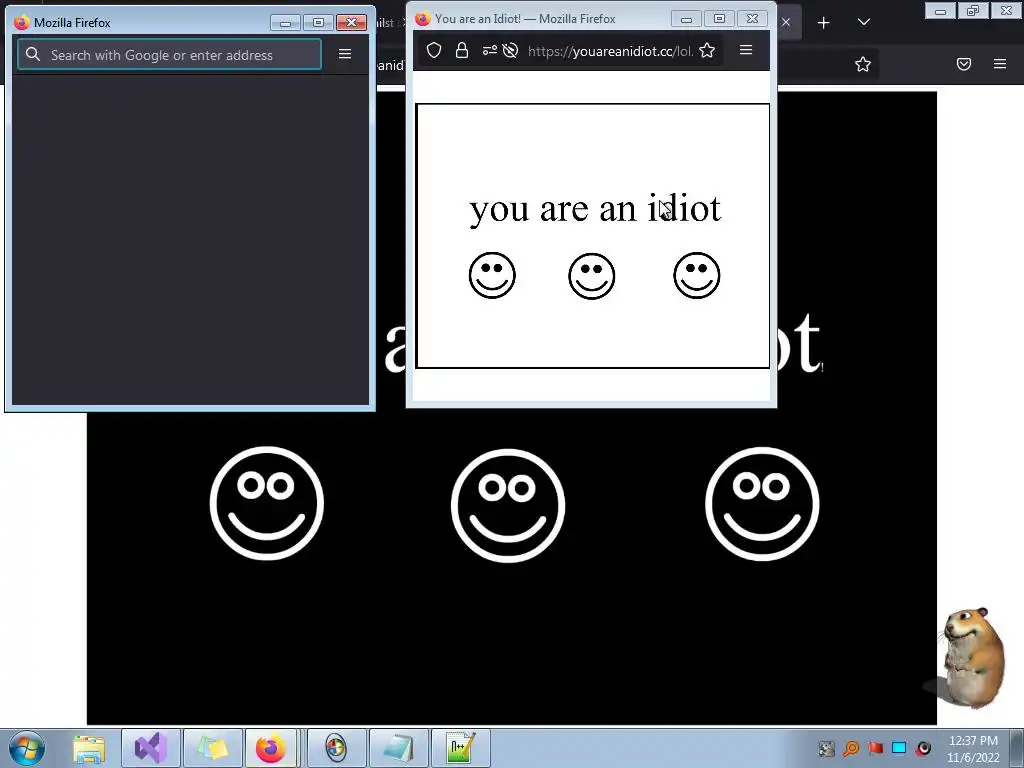Open the Notepad++ taskbar button
The width and height of the screenshot is (1024, 768).
pyautogui.click(x=460, y=748)
